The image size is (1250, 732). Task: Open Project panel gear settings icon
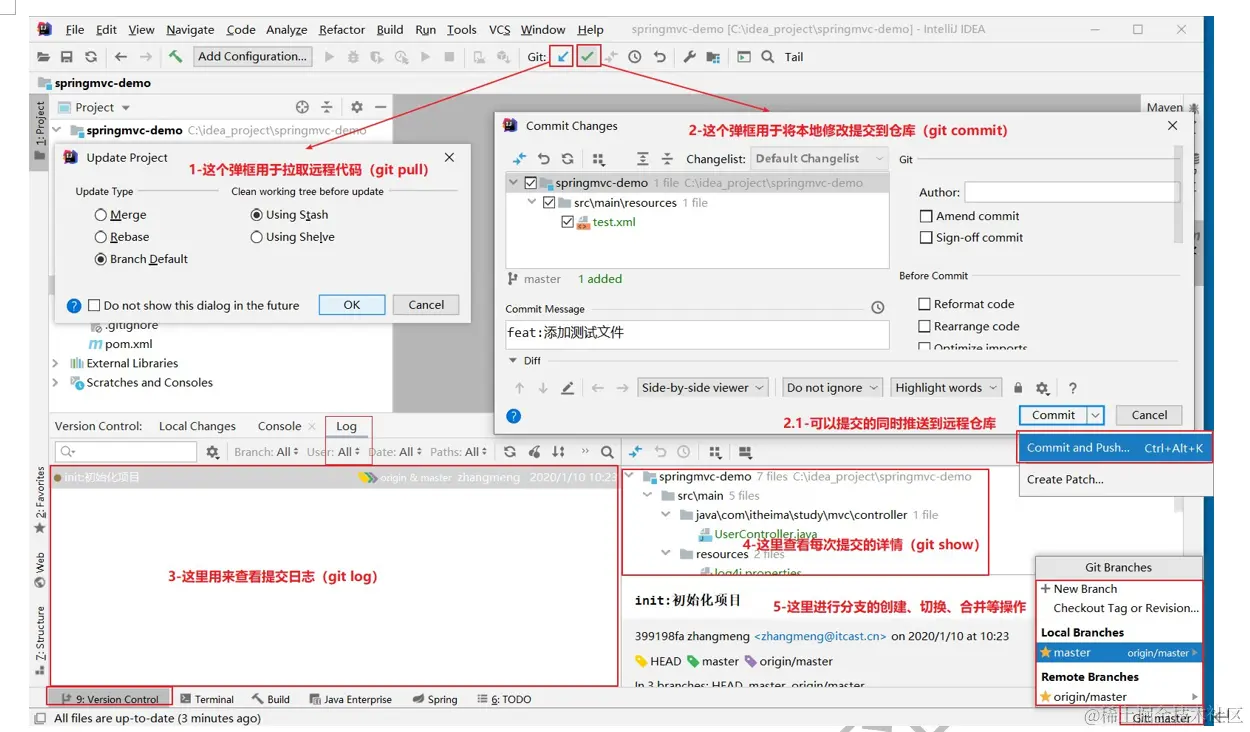point(357,107)
